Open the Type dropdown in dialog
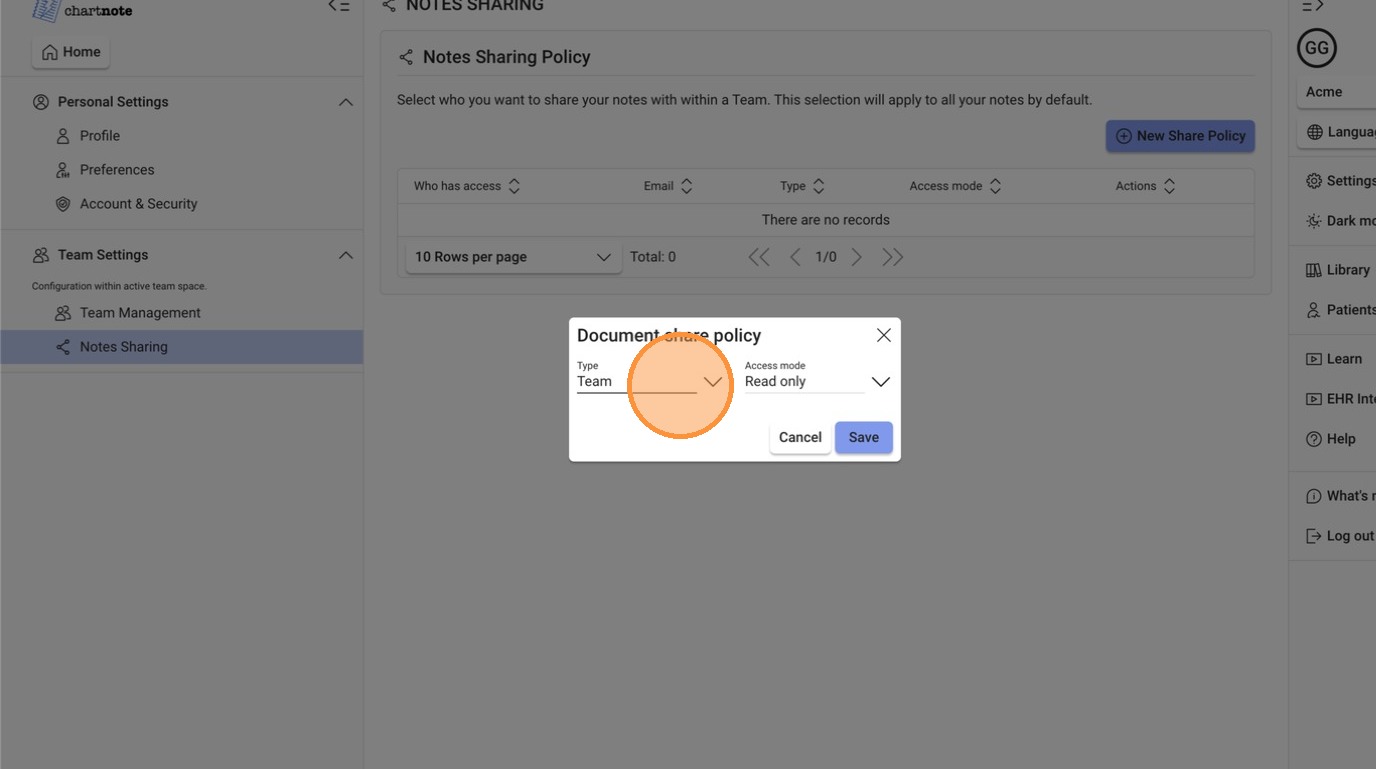The image size is (1376, 769). pos(712,382)
